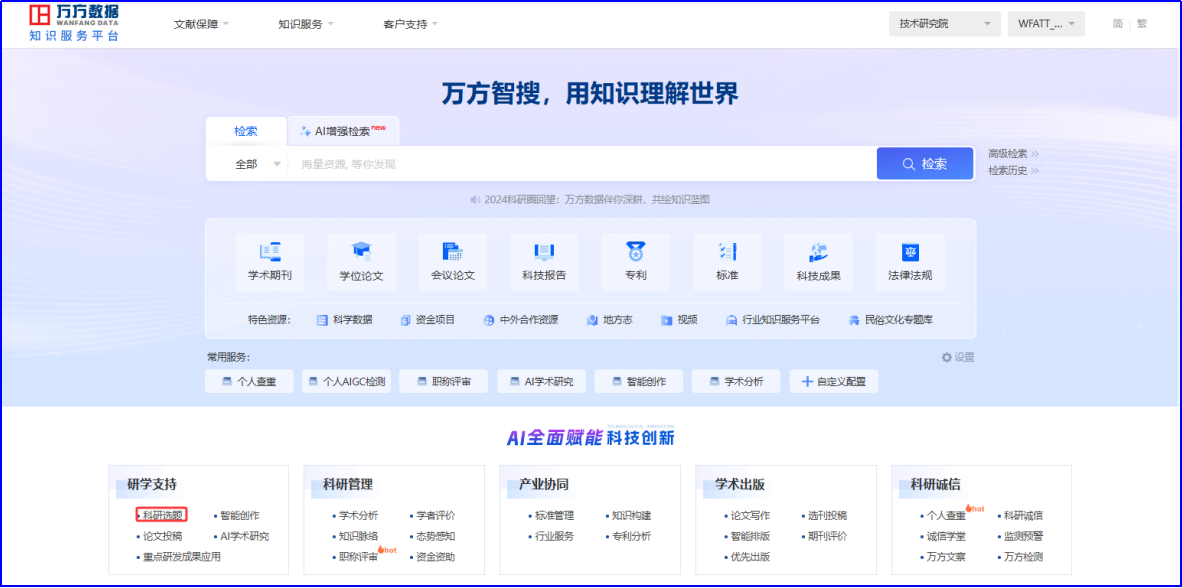
Task: Open the 会议论文 icon
Action: 453,252
